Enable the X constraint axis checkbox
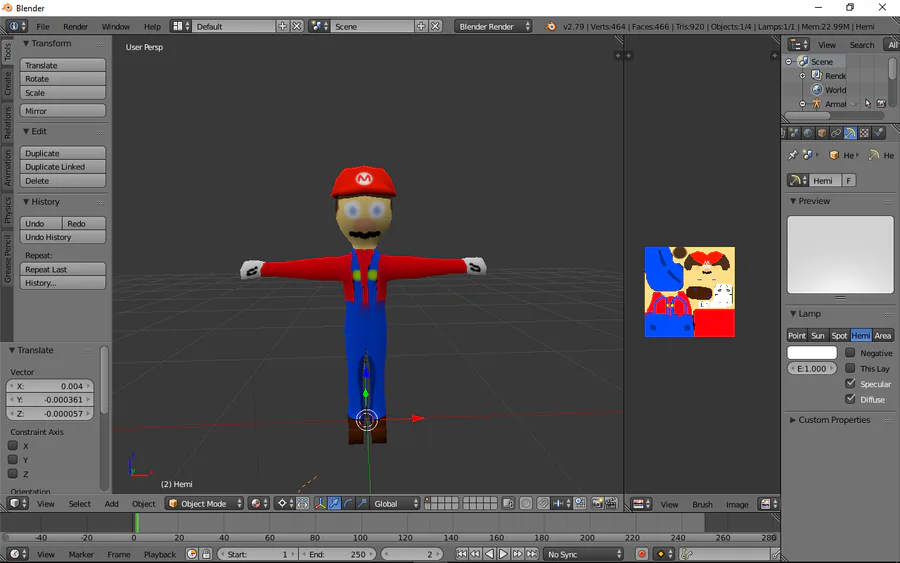The image size is (900, 563). pyautogui.click(x=13, y=445)
